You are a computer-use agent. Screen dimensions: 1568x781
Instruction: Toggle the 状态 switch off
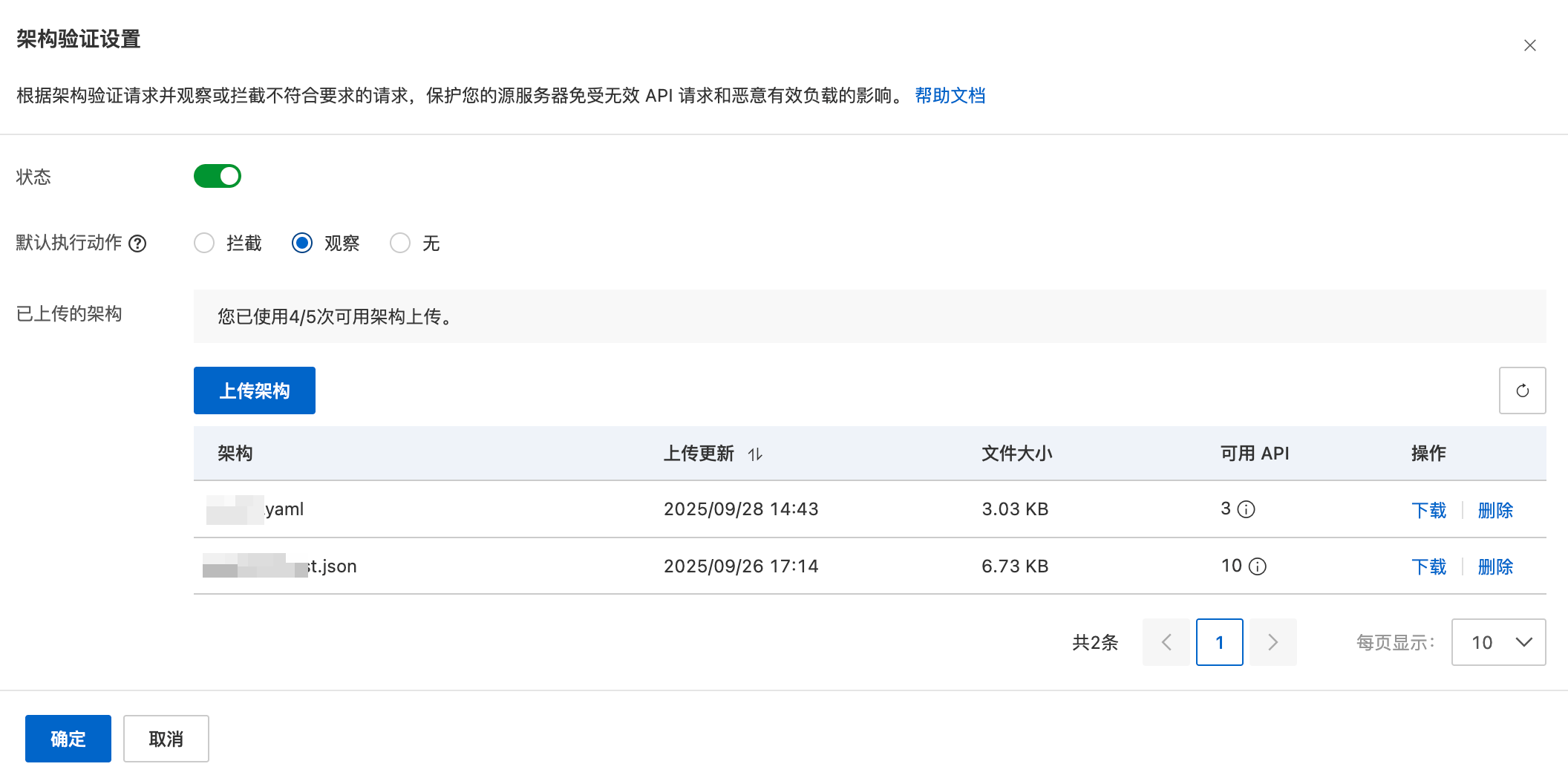click(x=218, y=177)
